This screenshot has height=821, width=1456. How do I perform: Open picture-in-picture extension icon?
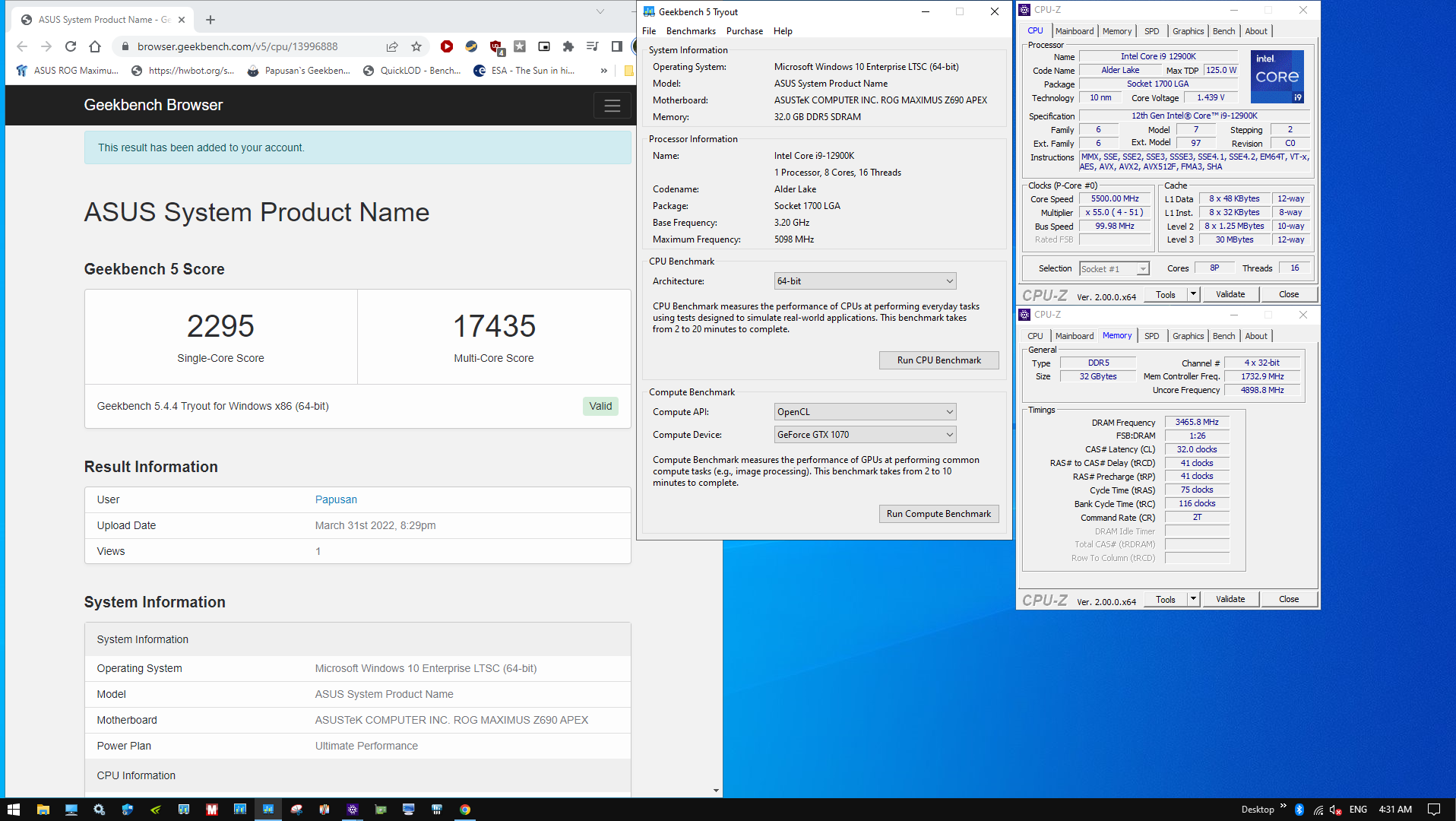click(x=544, y=46)
